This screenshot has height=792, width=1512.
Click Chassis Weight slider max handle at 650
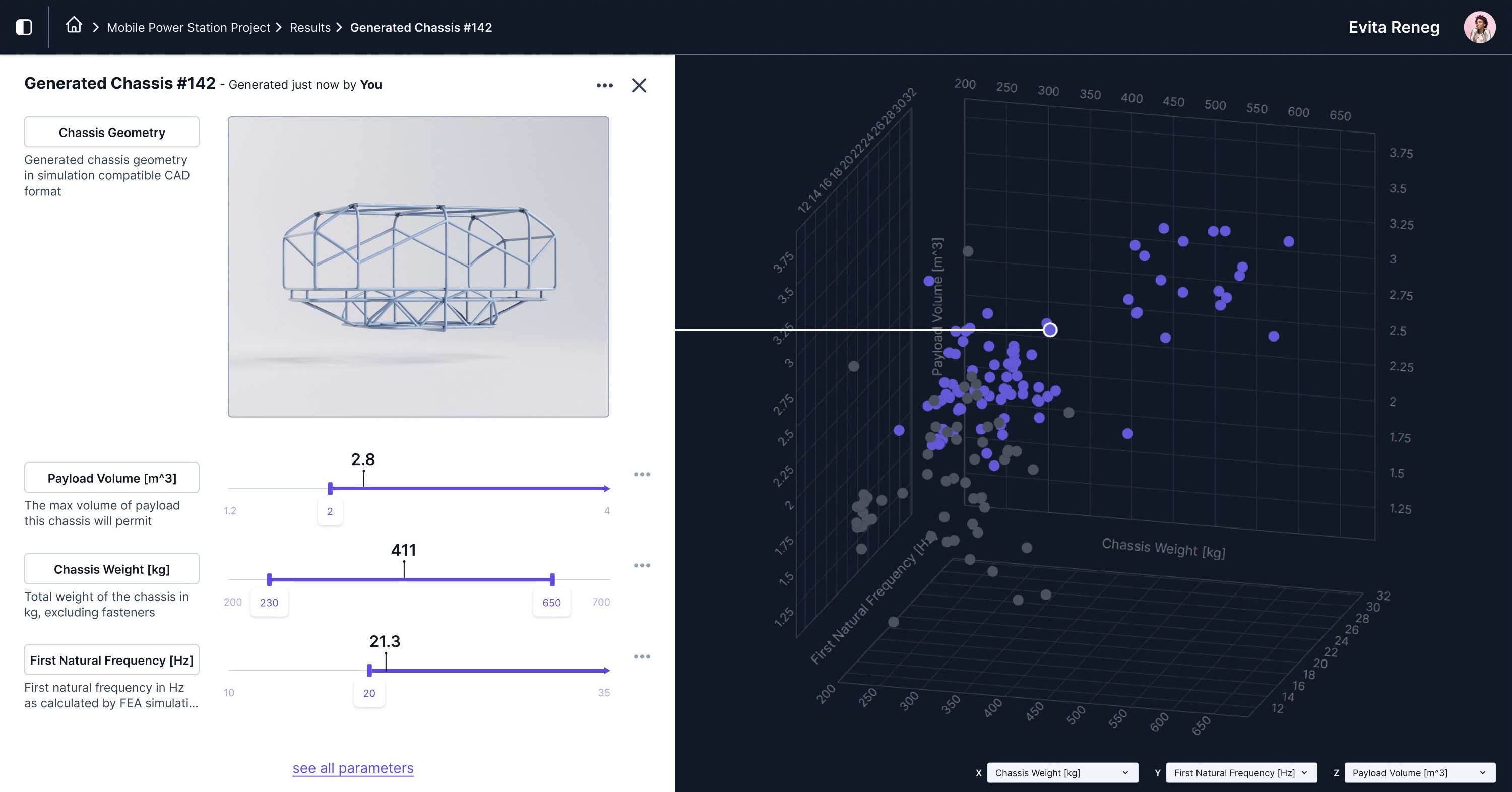tap(552, 579)
